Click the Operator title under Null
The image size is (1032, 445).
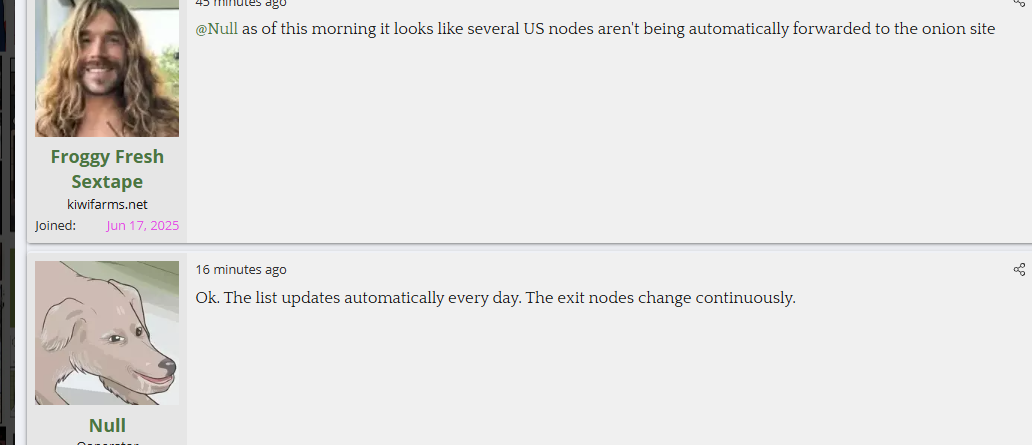pos(107,442)
